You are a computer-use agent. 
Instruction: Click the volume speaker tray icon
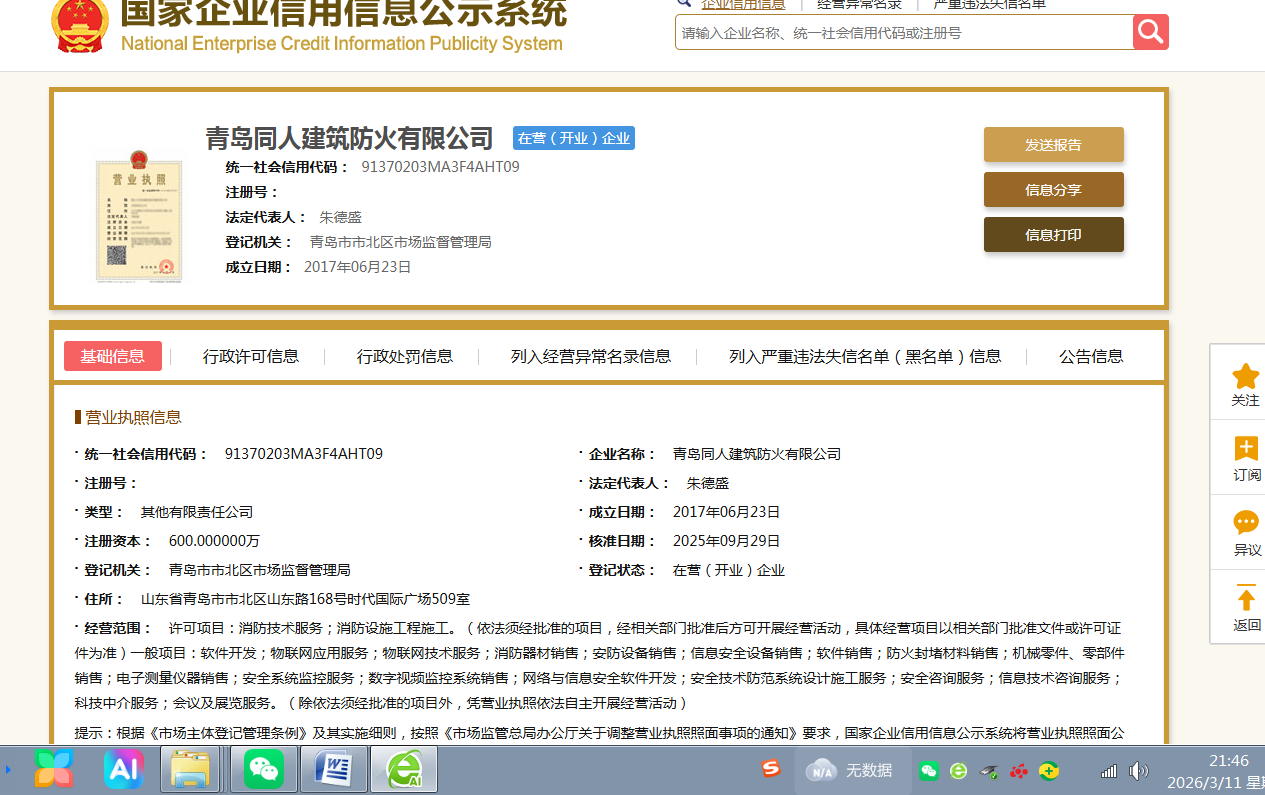pos(1138,770)
